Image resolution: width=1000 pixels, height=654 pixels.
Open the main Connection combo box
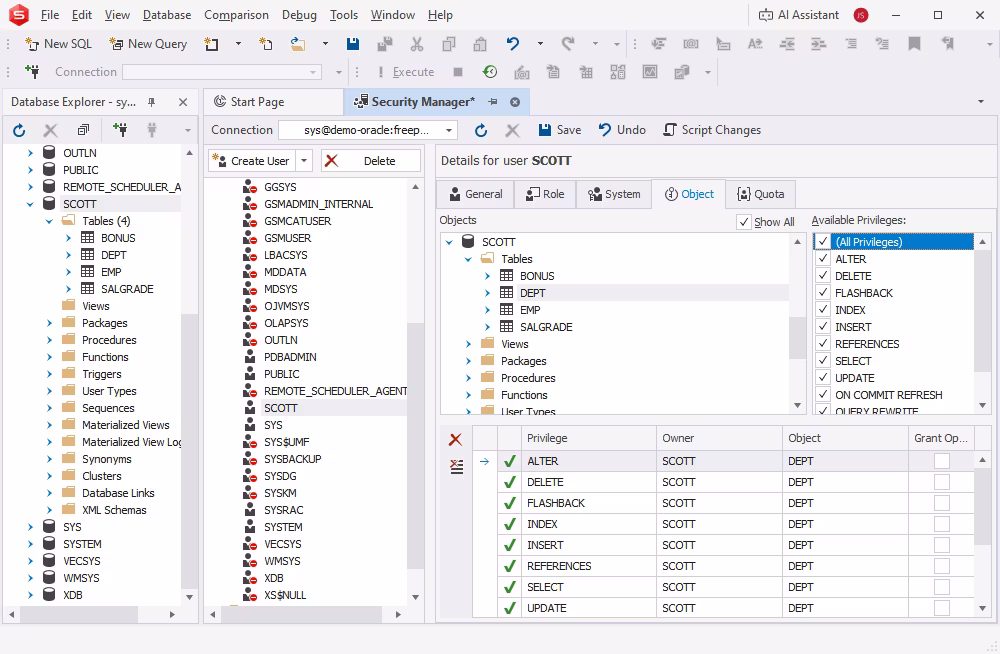click(222, 72)
